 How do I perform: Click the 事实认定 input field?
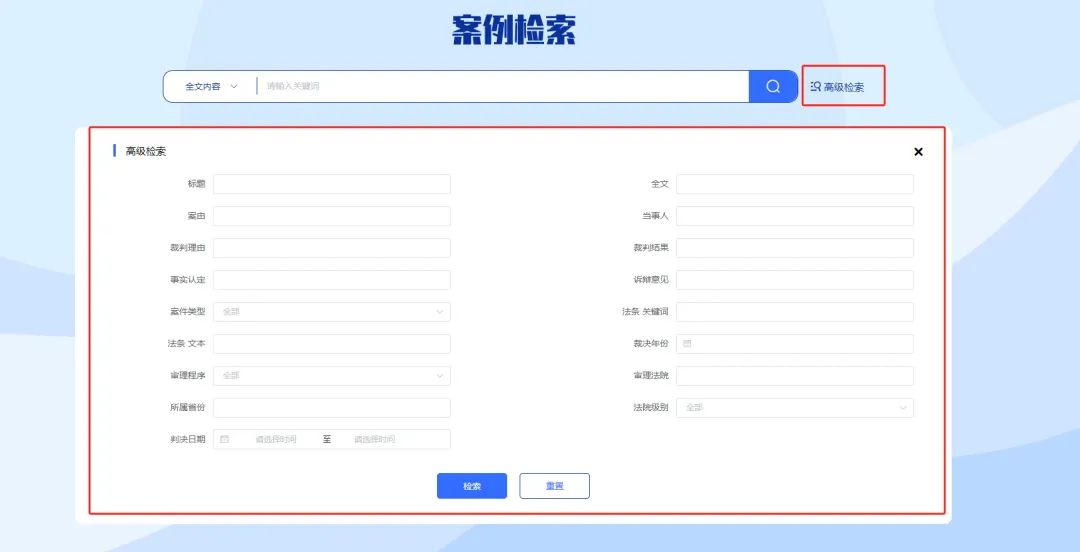click(332, 280)
